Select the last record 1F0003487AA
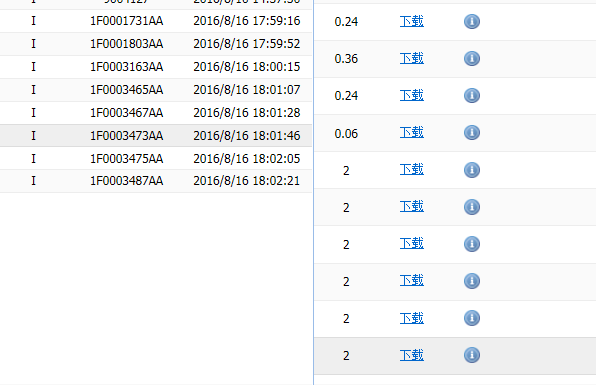This screenshot has height=385, width=596. click(156, 181)
